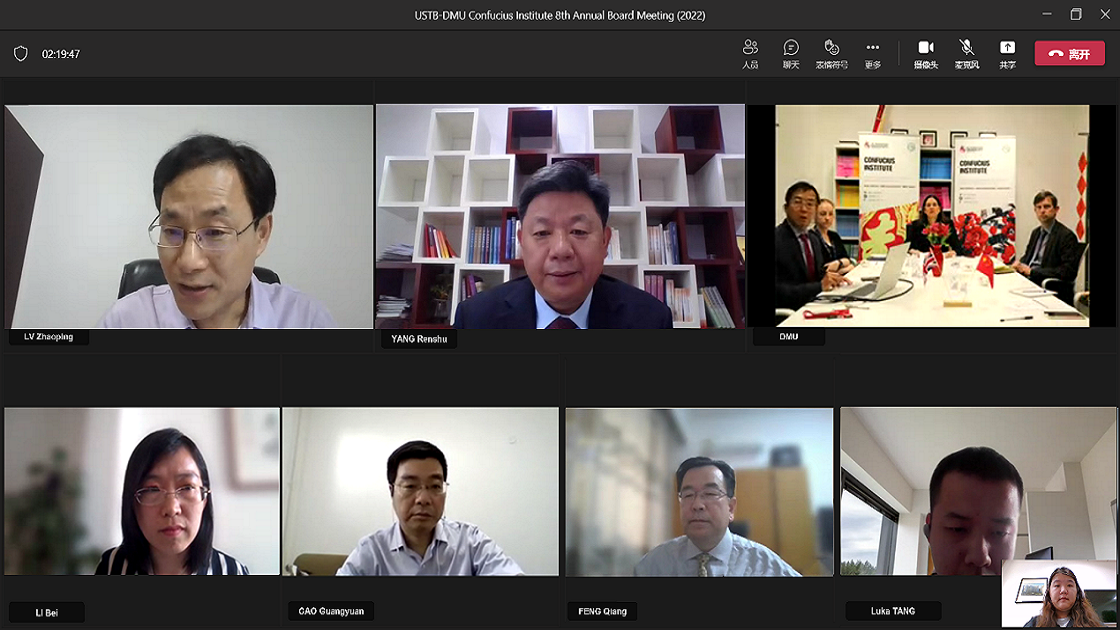
Task: Click the meeting title in title bar
Action: (x=560, y=15)
